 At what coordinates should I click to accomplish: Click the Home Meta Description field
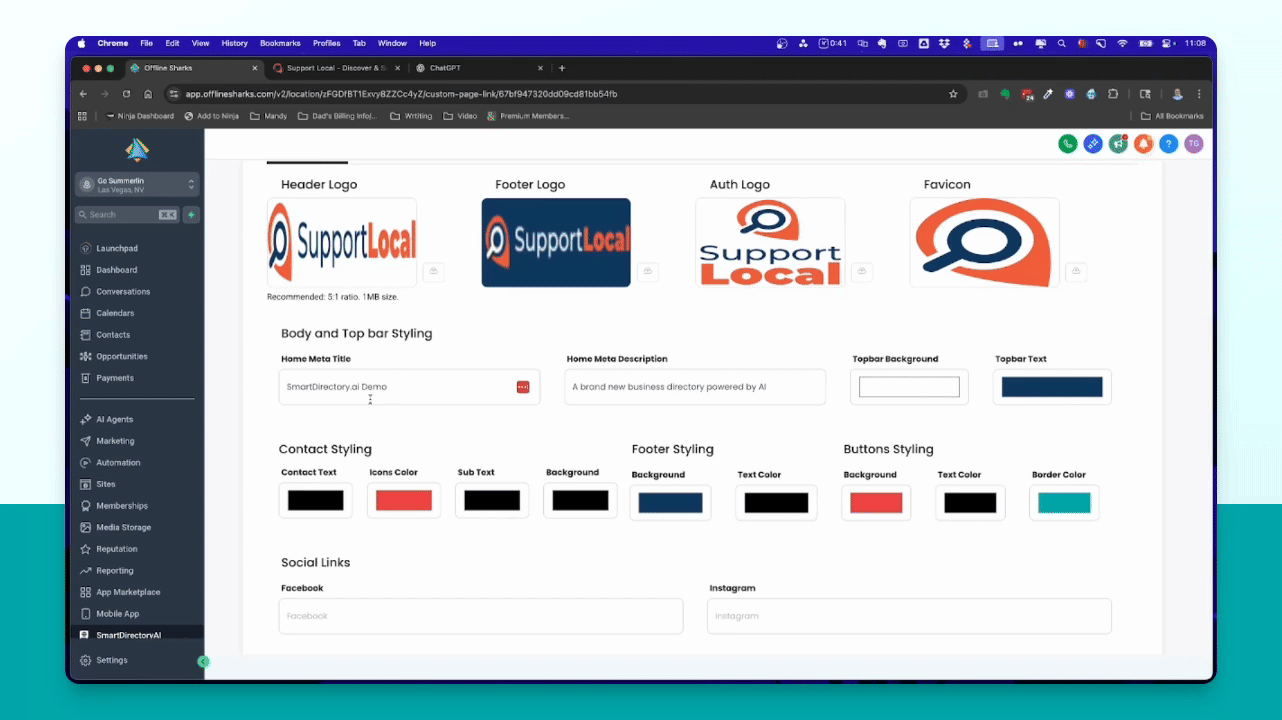pos(695,387)
